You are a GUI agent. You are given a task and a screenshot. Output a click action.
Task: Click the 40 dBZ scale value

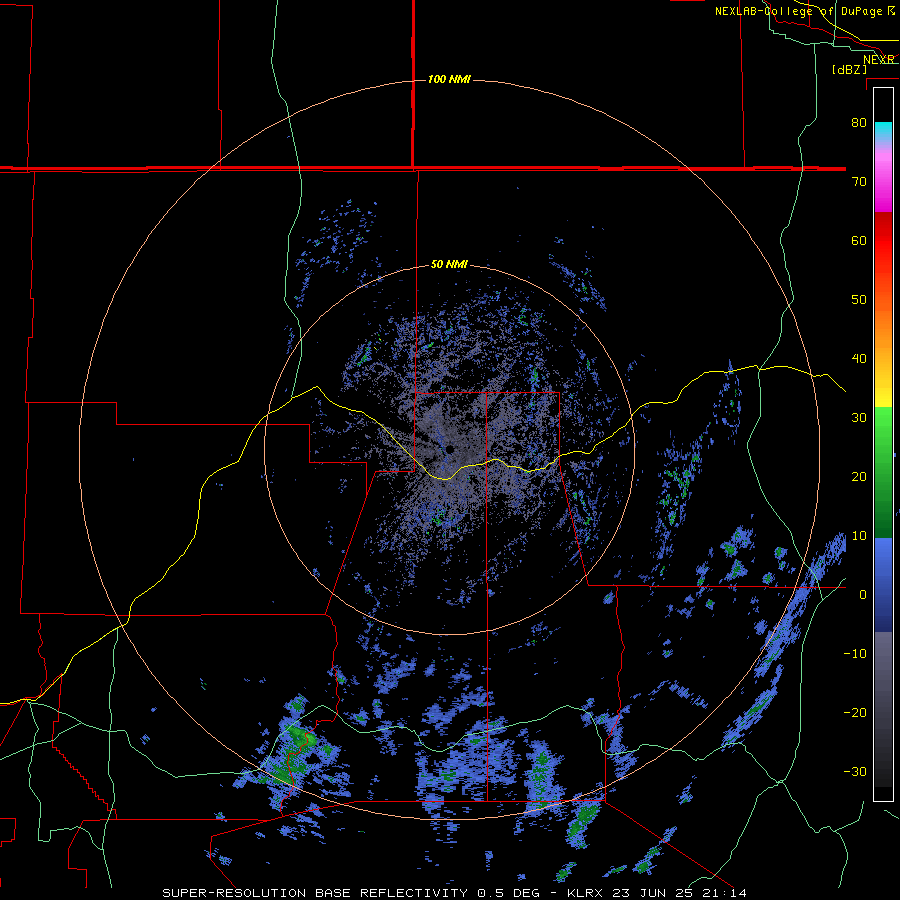point(859,359)
